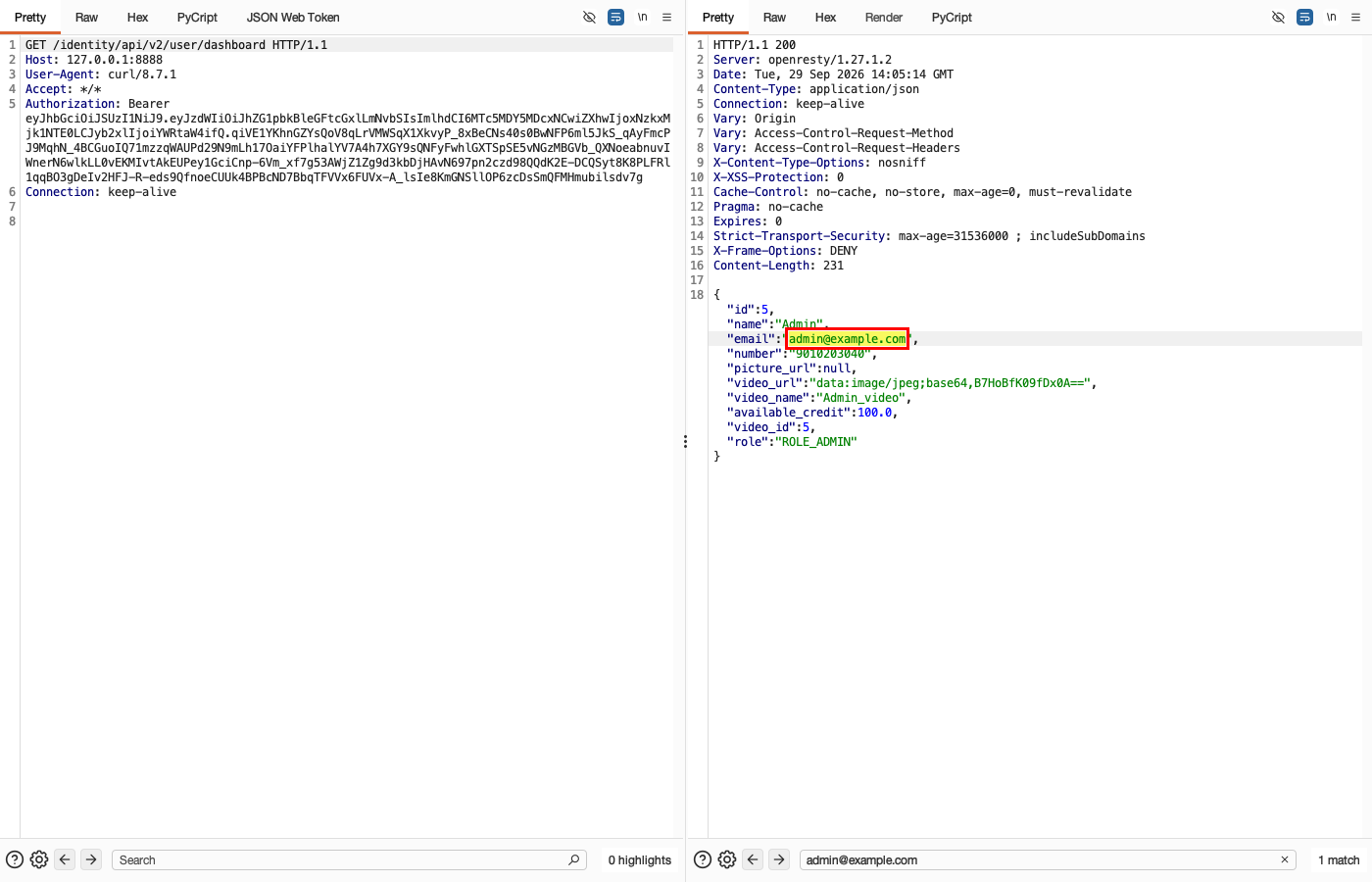Click the request pane Search field
This screenshot has width=1372, height=882.
pyautogui.click(x=350, y=859)
